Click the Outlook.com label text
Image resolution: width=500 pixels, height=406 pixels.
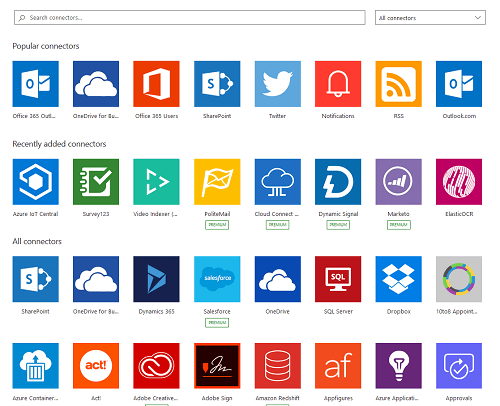click(x=459, y=116)
